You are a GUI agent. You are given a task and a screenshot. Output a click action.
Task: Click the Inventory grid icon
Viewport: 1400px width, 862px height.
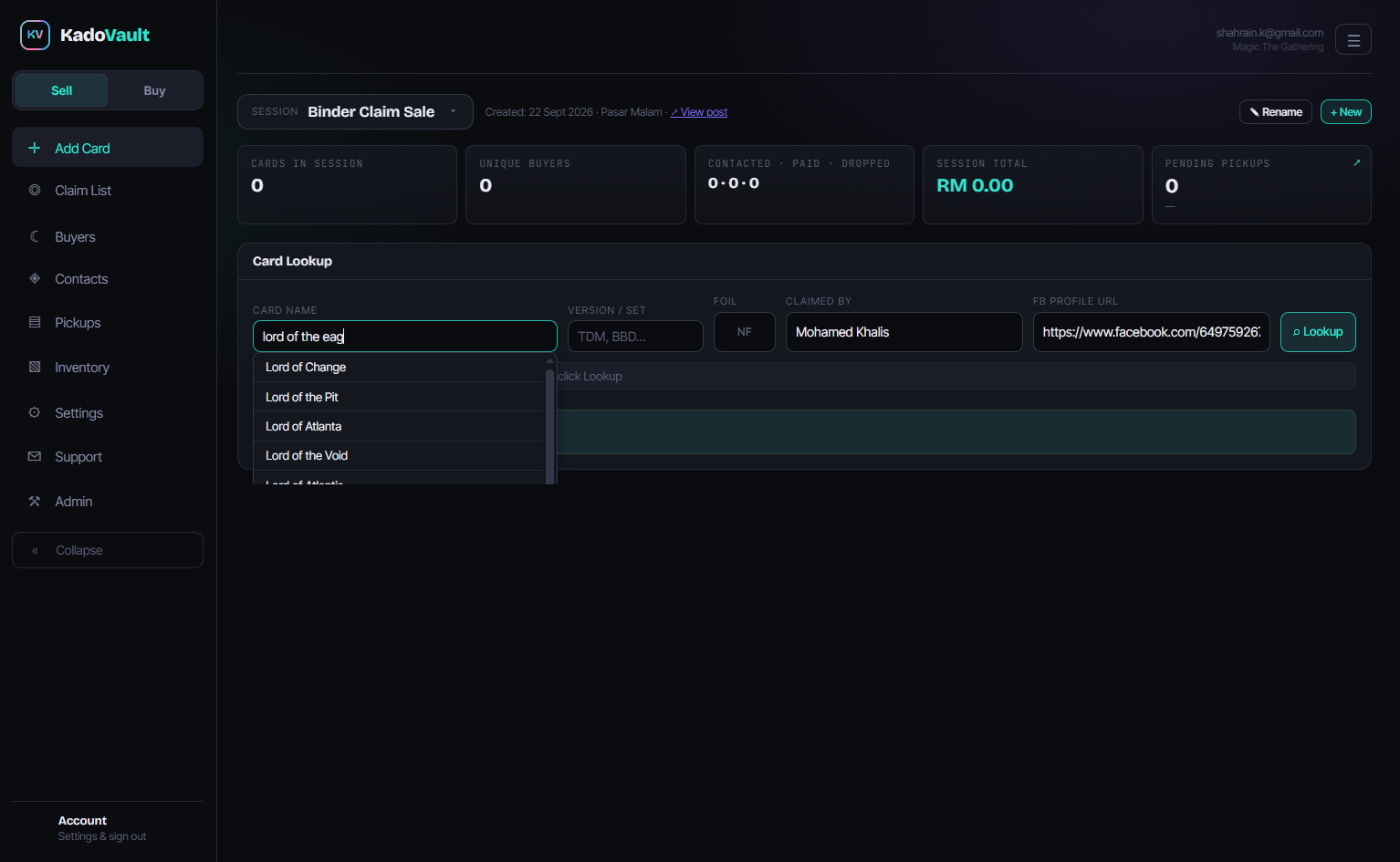[x=35, y=367]
